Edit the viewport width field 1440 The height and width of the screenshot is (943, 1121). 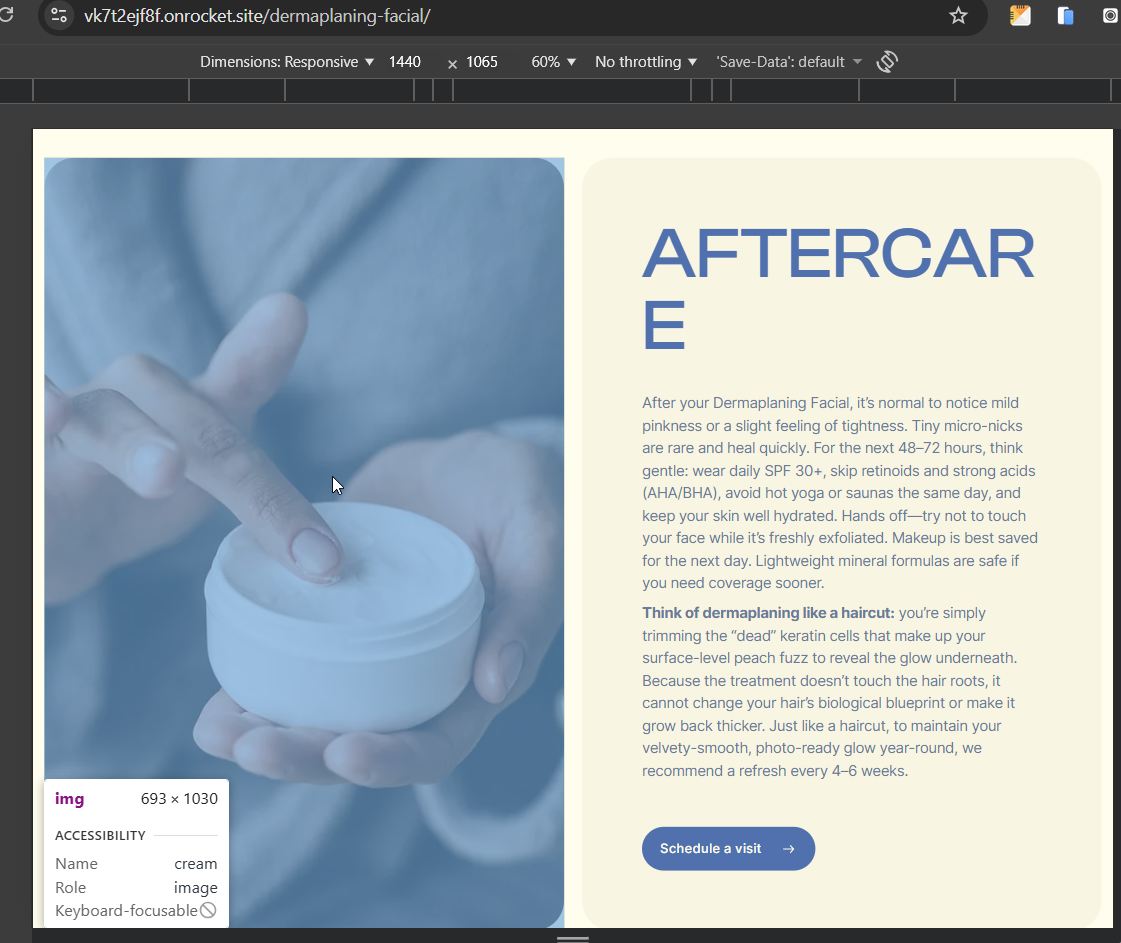click(x=405, y=61)
